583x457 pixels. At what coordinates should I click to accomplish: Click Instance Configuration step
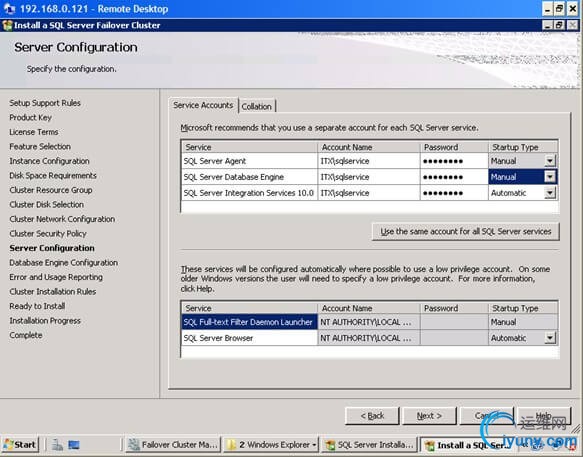coord(49,161)
